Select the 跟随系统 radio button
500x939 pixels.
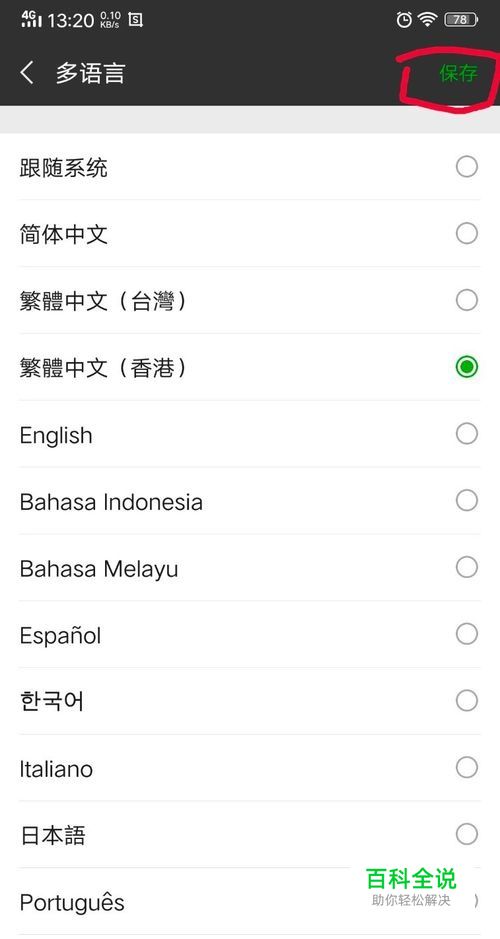tap(467, 166)
